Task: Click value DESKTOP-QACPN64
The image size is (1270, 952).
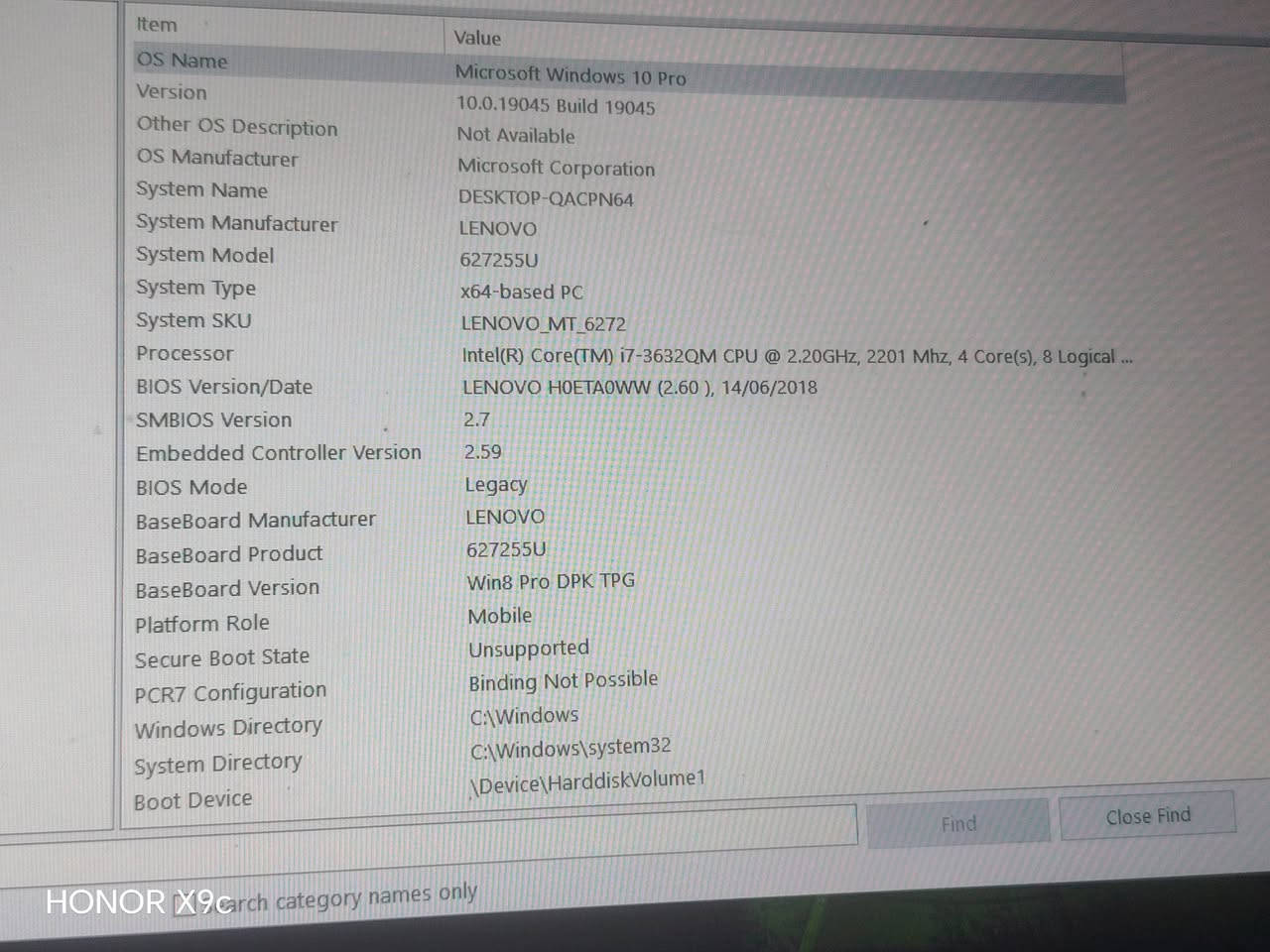Action: click(546, 198)
